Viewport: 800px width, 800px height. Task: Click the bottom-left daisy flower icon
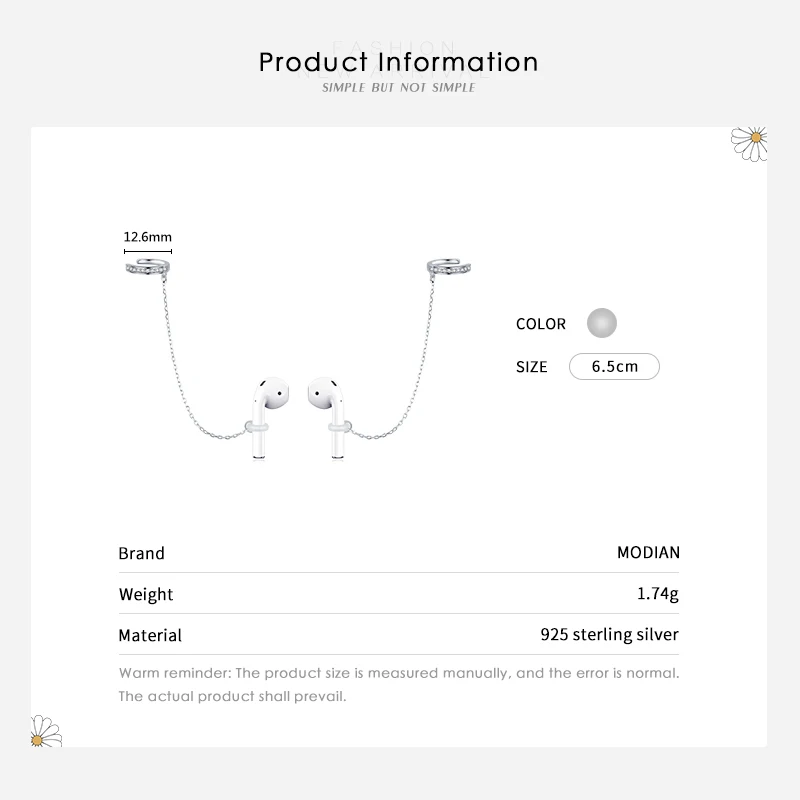46,731
